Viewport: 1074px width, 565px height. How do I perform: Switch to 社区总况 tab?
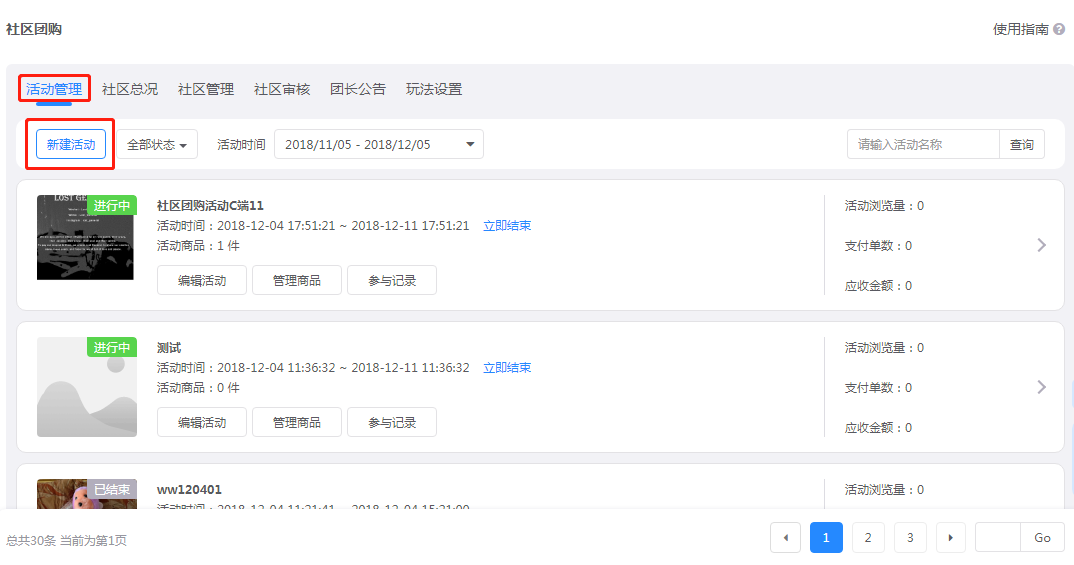pyautogui.click(x=130, y=89)
